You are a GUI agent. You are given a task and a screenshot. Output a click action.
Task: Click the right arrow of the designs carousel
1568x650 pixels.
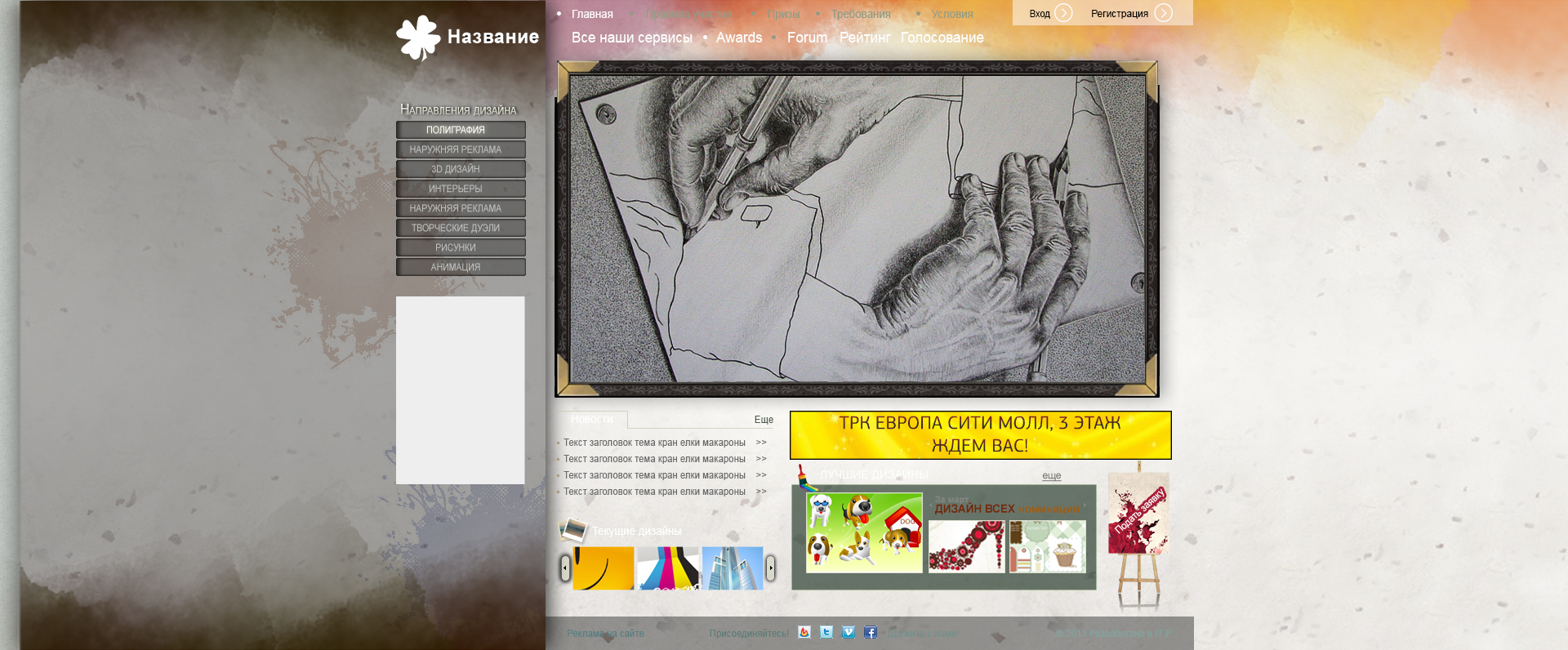point(770,568)
